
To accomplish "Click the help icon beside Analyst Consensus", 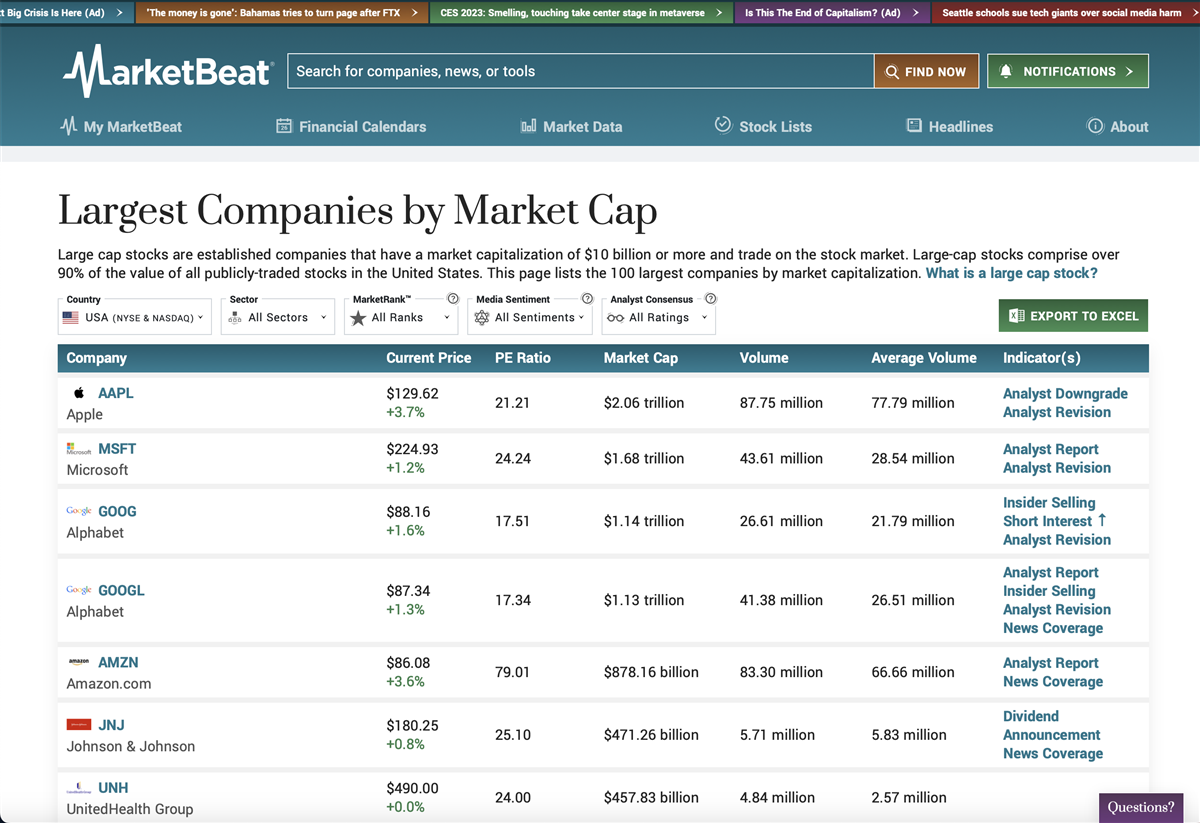I will coord(710,299).
